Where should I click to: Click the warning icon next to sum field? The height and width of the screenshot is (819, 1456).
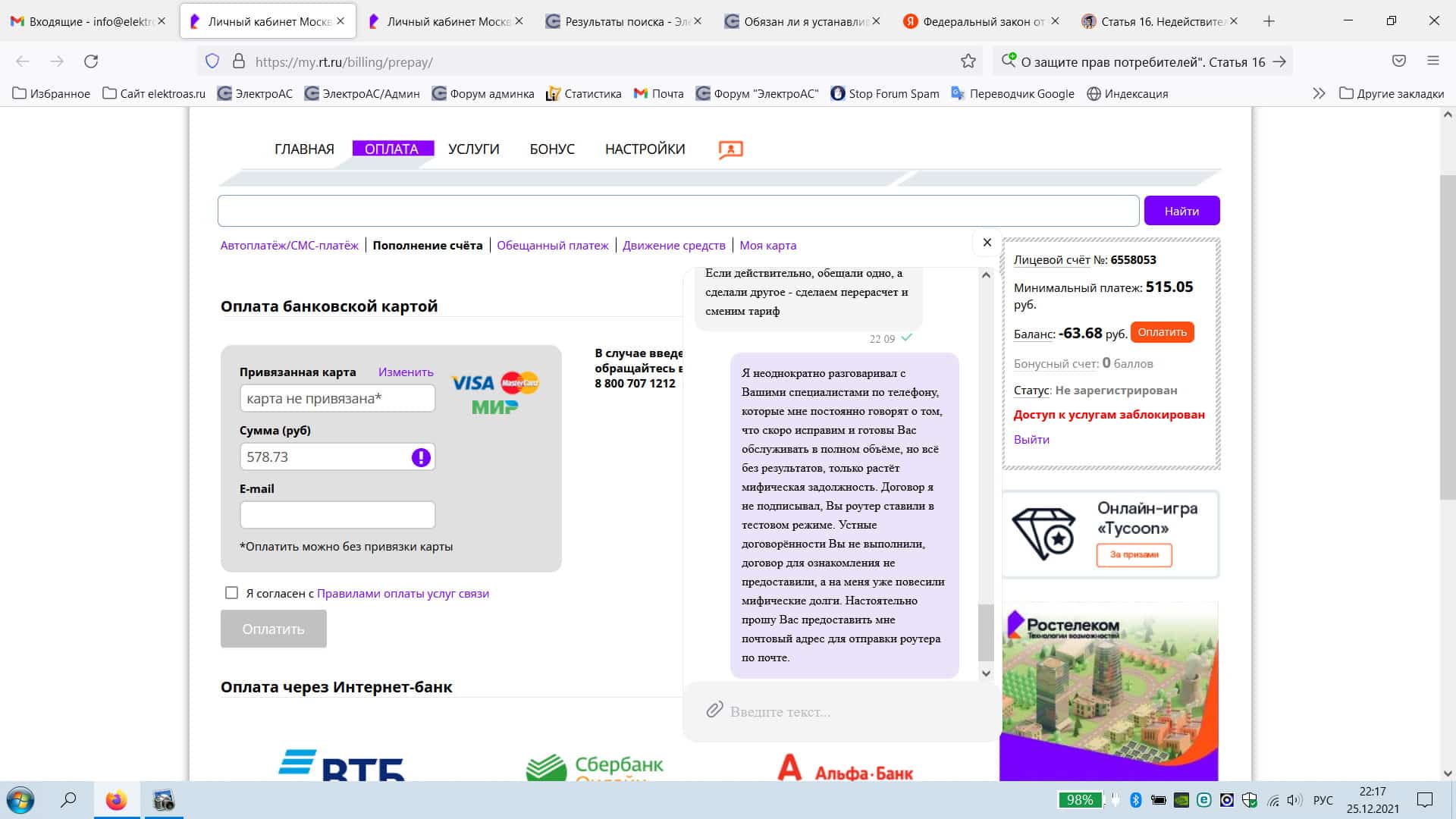420,457
